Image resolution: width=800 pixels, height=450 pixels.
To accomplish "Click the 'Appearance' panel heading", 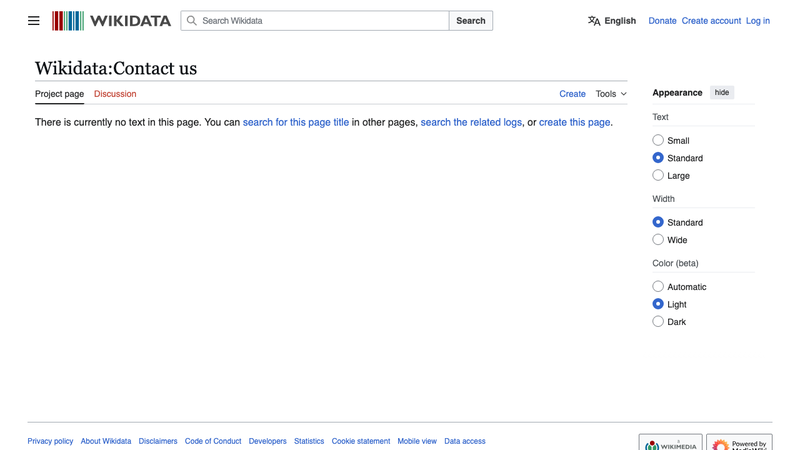I will 677,93.
